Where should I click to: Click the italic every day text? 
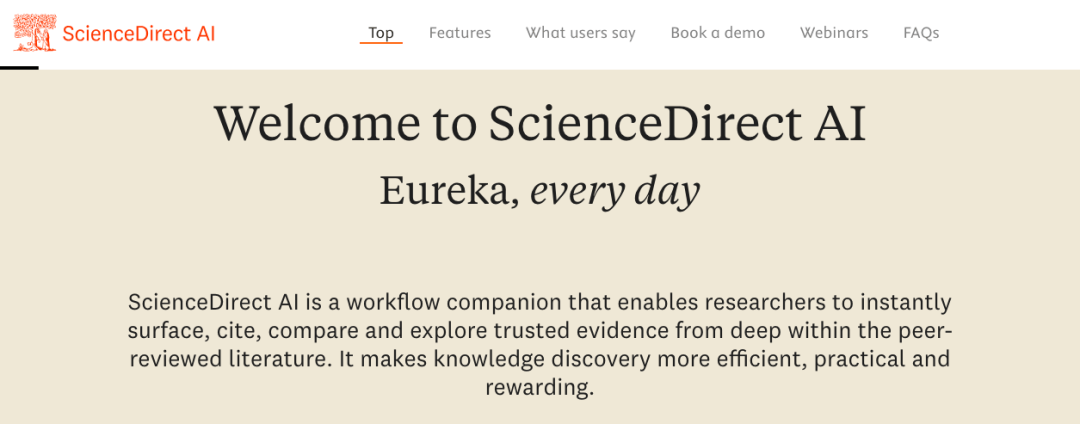615,190
